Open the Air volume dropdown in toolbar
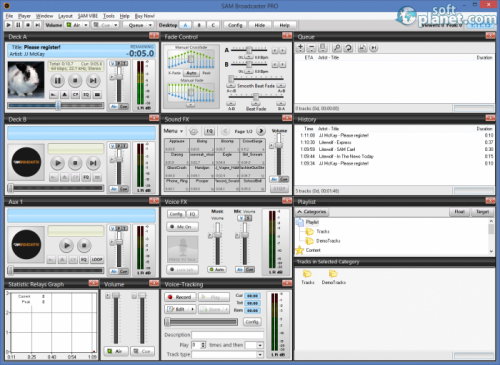The image size is (500, 365). coord(86,25)
